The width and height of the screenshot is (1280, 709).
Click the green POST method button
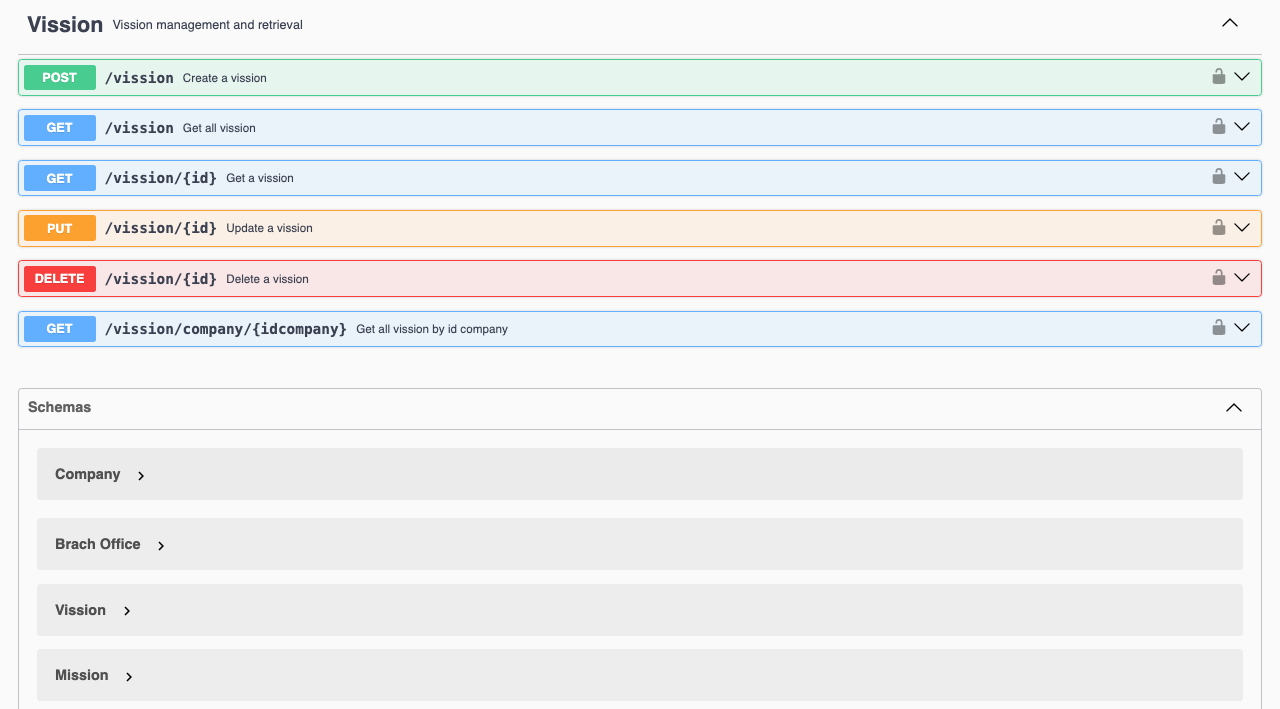click(60, 78)
